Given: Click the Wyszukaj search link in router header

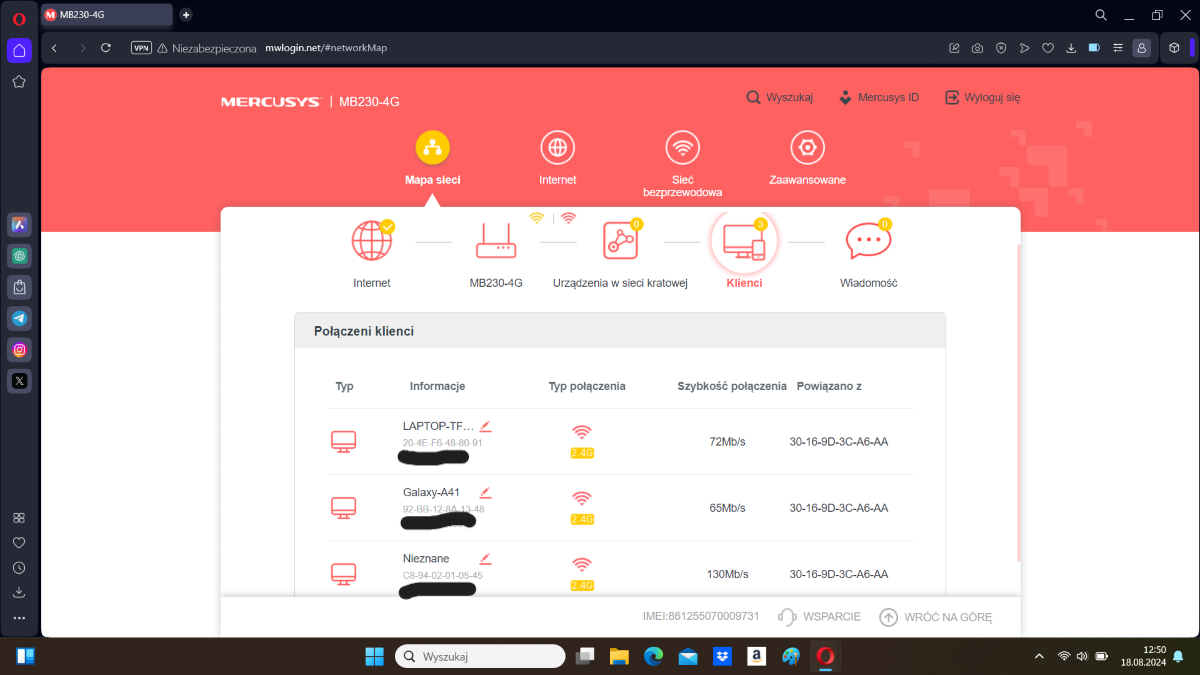Looking at the screenshot, I should 779,98.
